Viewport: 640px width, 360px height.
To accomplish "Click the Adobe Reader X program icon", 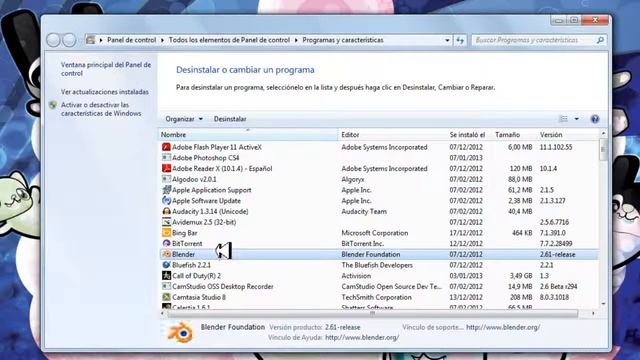I will [166, 168].
